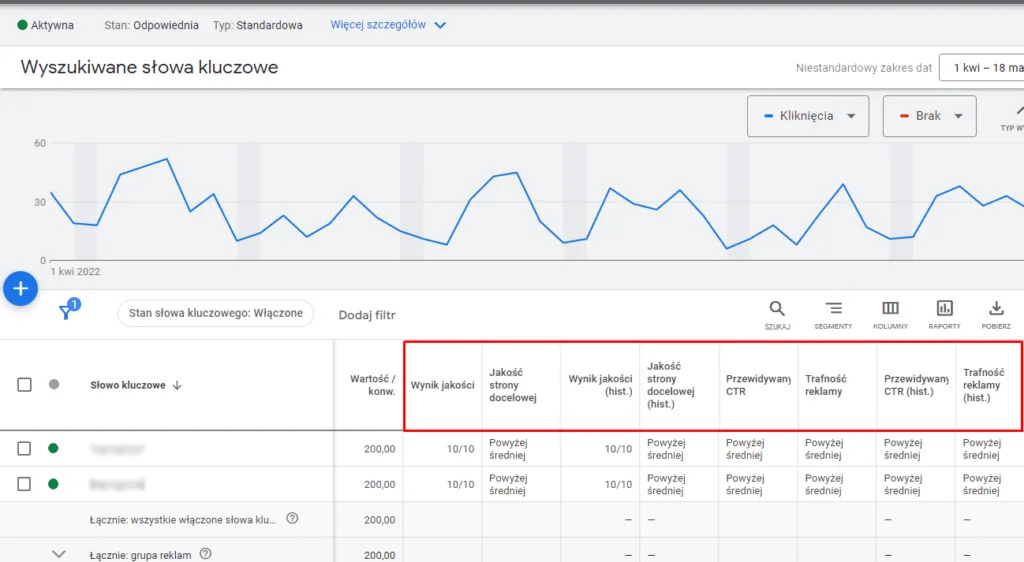Sort by Jakość strony docelowej column
The width and height of the screenshot is (1024, 562).
click(x=513, y=385)
